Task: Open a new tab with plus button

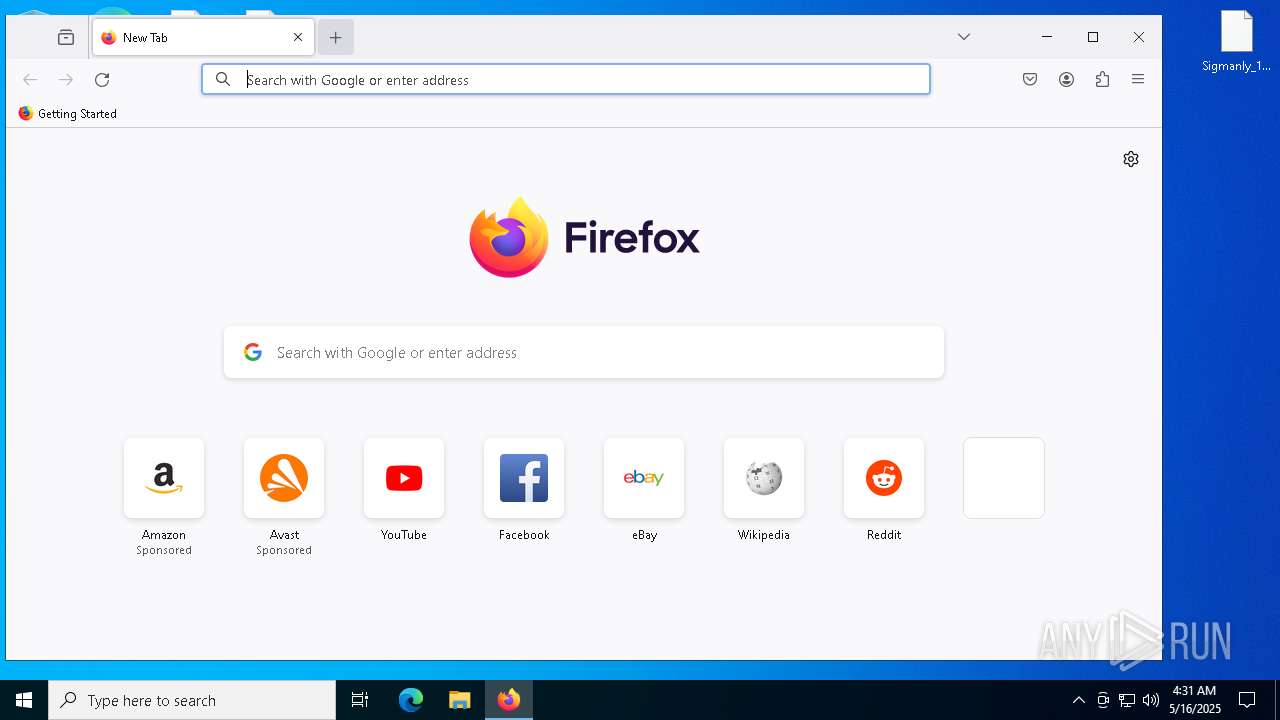Action: [336, 37]
